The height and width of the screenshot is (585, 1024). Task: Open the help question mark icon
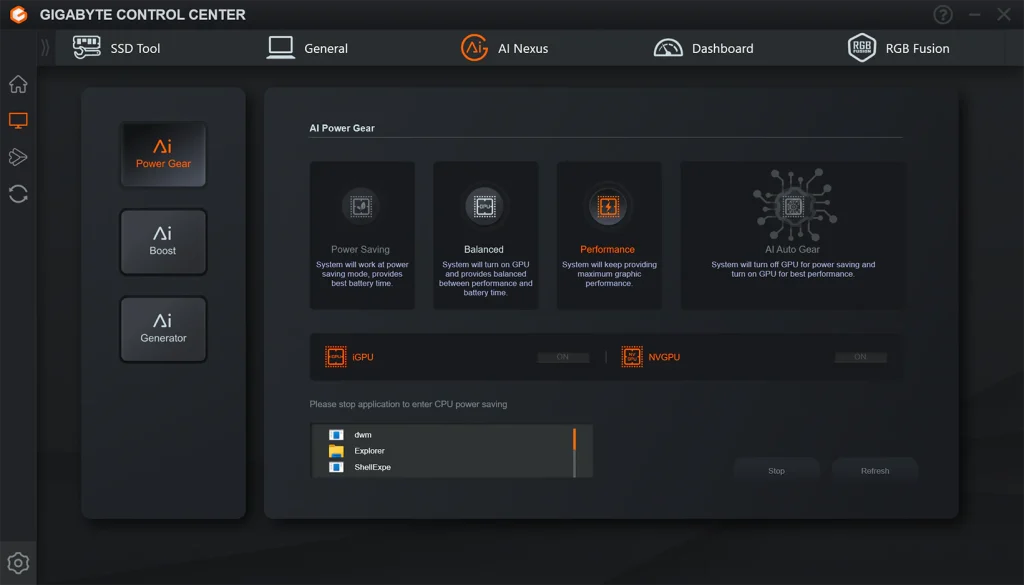click(942, 14)
